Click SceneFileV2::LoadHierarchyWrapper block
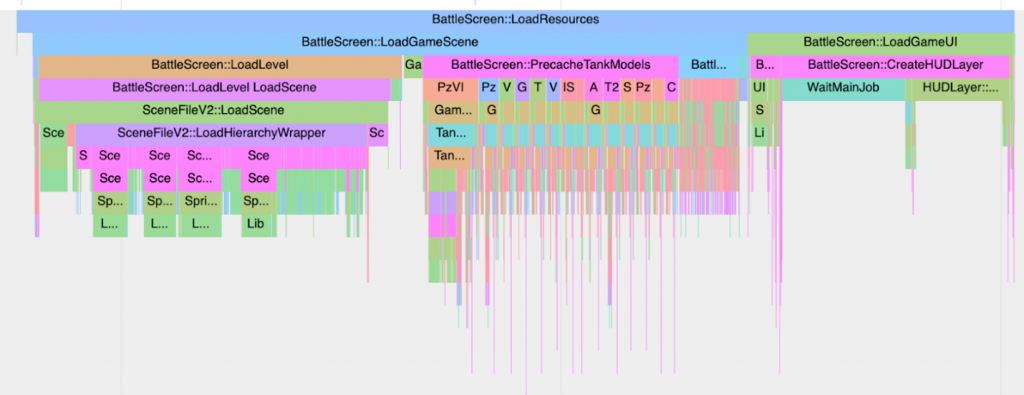 click(221, 134)
